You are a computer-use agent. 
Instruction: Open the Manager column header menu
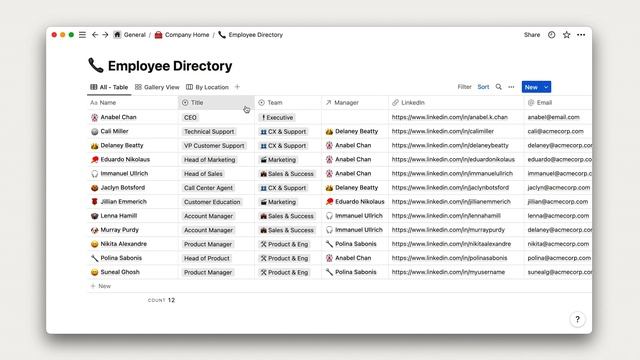pyautogui.click(x=355, y=102)
